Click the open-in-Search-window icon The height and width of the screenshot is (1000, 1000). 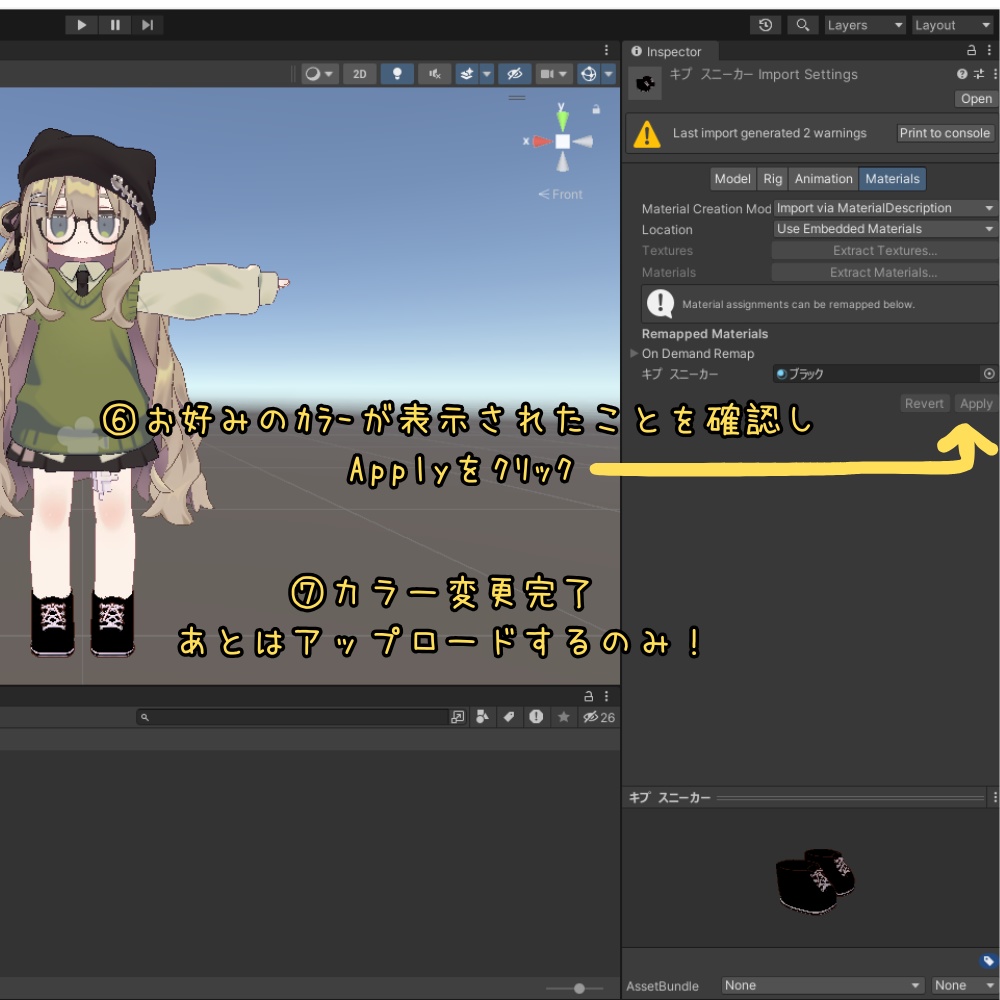click(x=457, y=717)
